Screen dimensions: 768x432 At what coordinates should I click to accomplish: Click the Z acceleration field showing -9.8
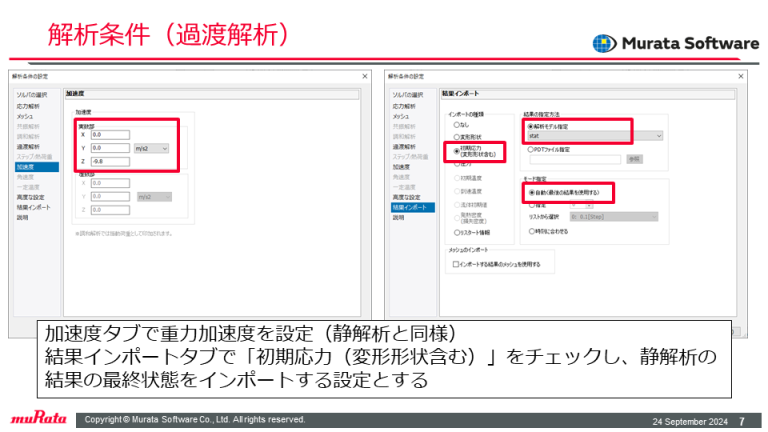[110, 160]
